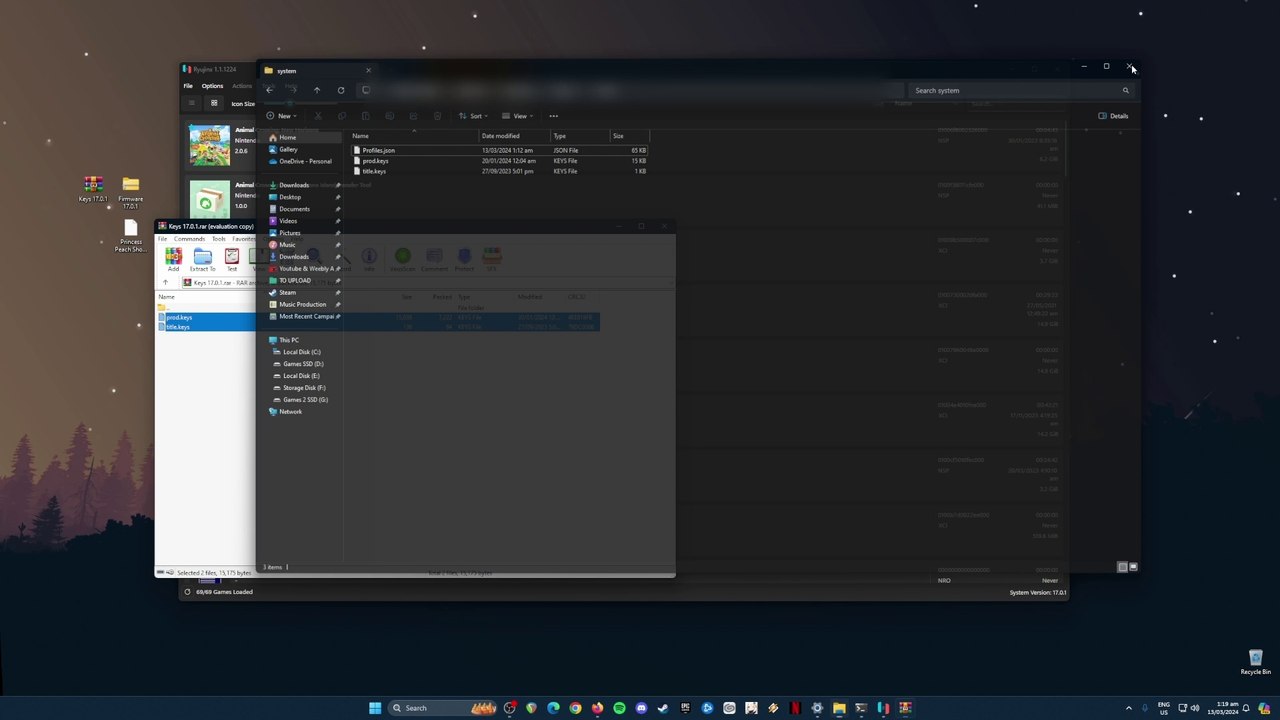
Task: Open Games 2 SSD (G:) in the sidebar
Action: [305, 400]
